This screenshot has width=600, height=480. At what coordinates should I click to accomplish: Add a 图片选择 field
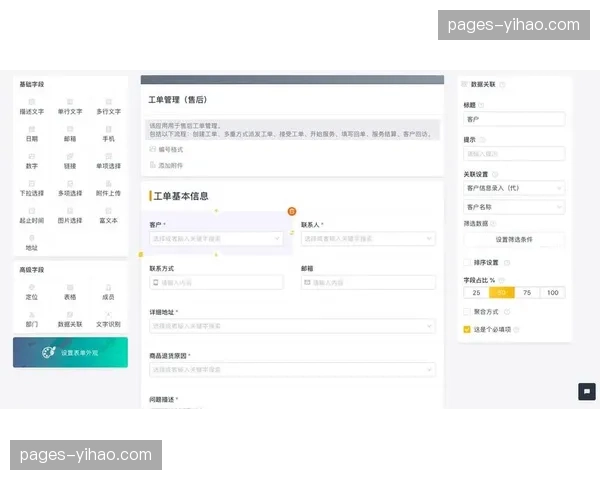point(70,216)
